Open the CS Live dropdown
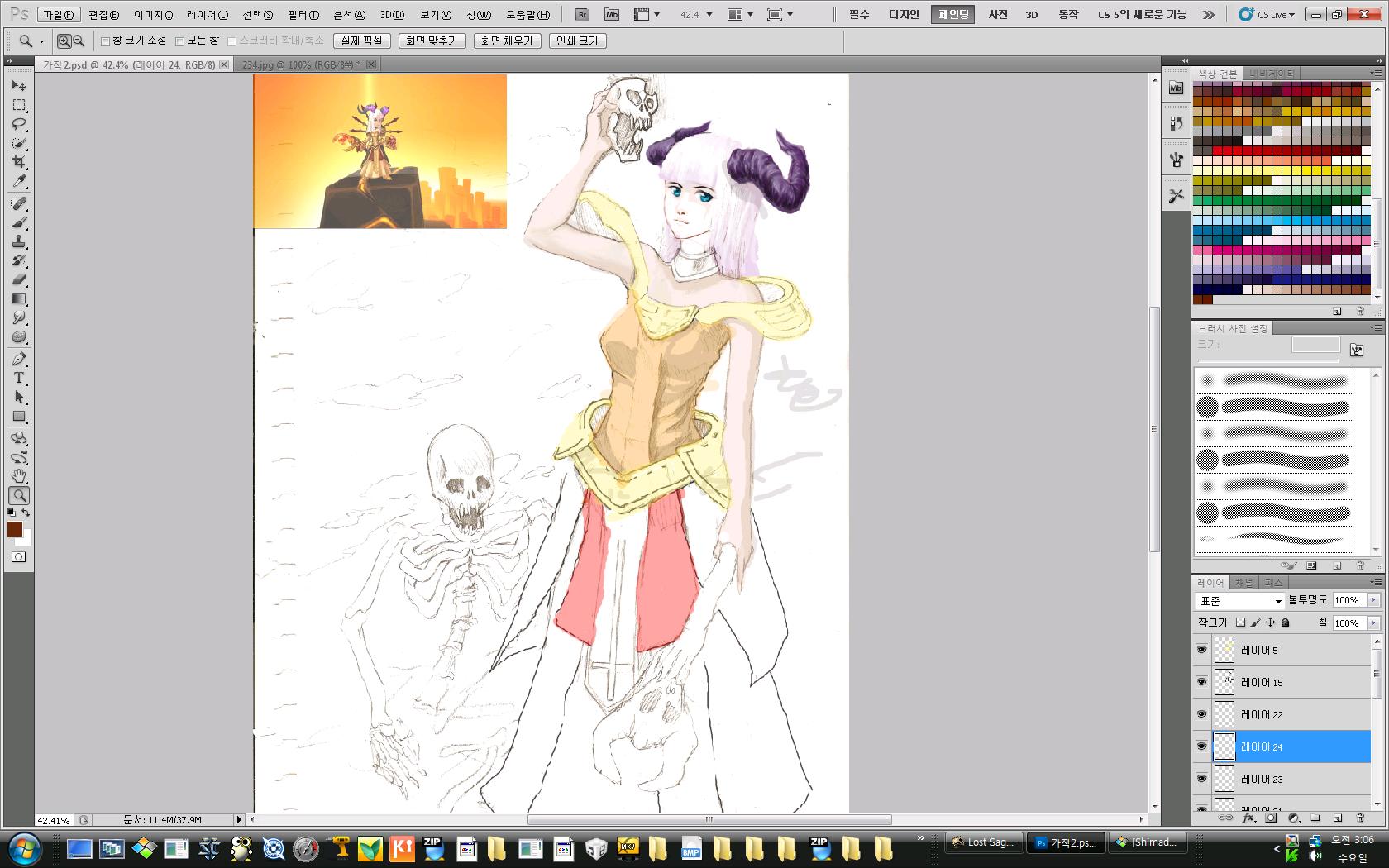Image resolution: width=1389 pixels, height=868 pixels. [1267, 15]
